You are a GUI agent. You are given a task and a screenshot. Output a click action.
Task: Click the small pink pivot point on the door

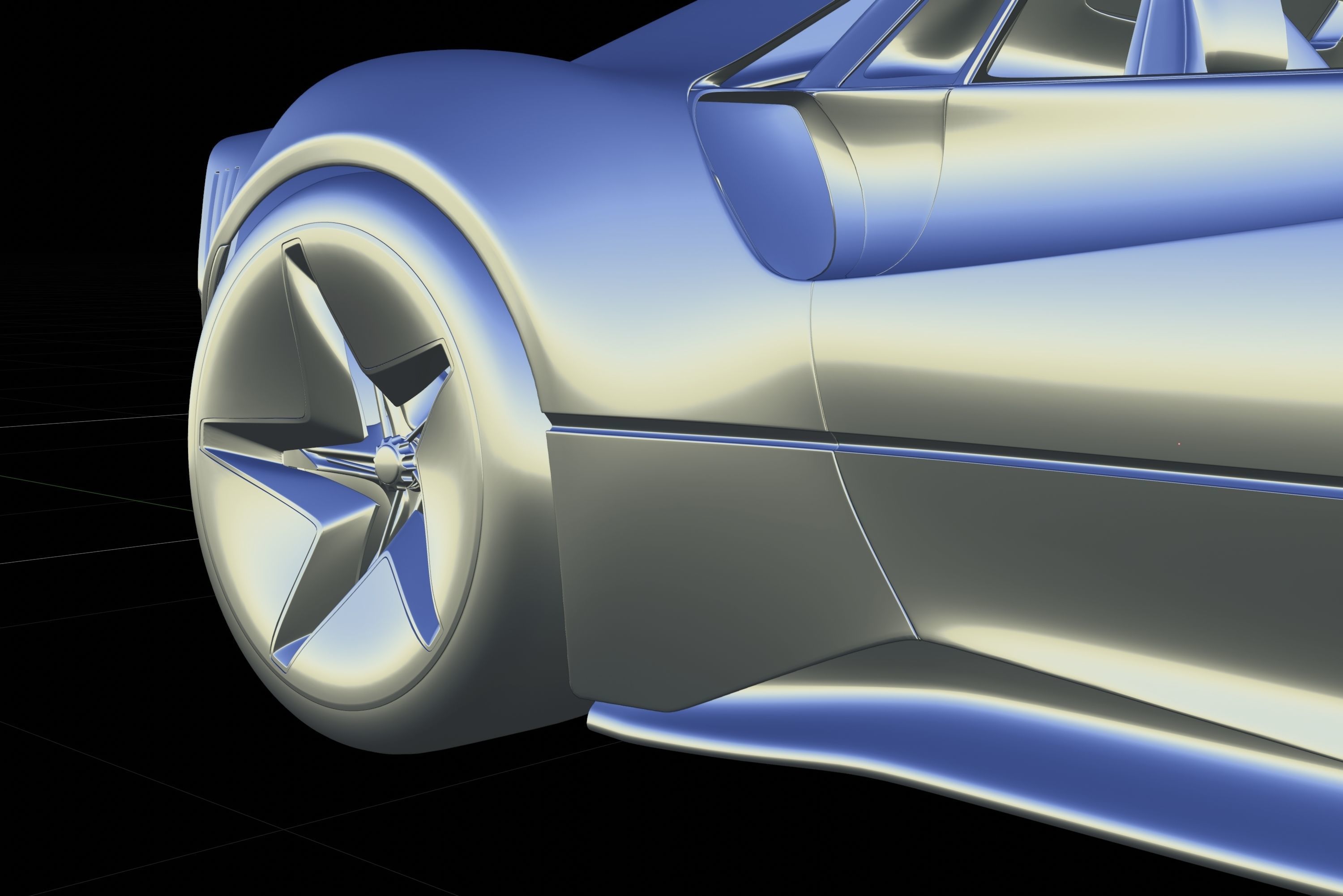click(x=1180, y=444)
